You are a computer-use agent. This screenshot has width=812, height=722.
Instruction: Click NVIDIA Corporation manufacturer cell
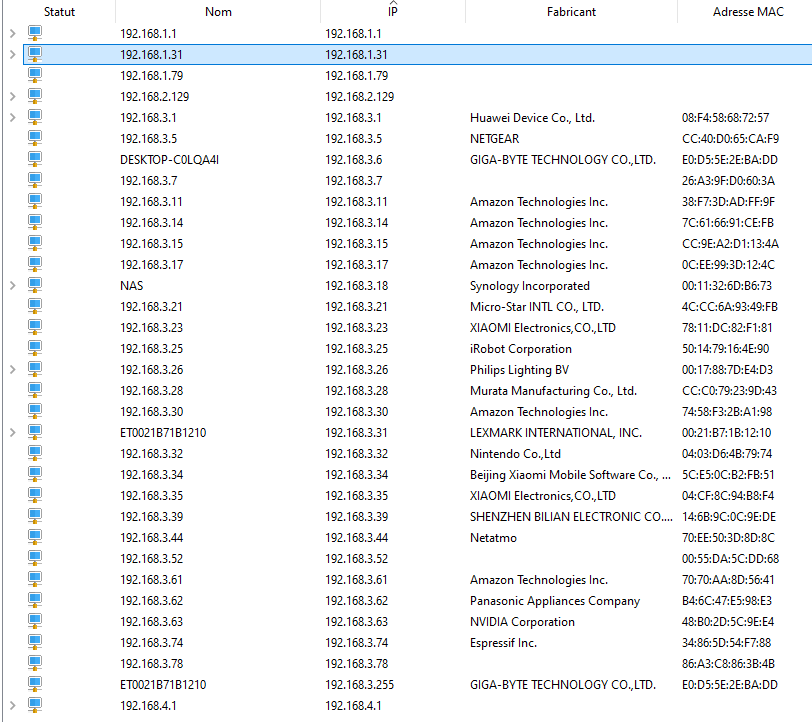(522, 622)
